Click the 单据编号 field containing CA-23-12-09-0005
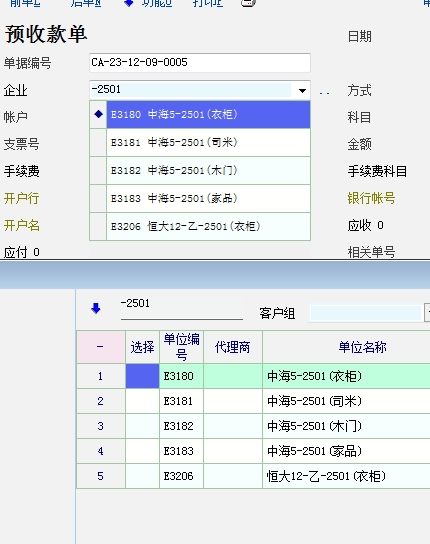This screenshot has width=430, height=544. tap(200, 63)
